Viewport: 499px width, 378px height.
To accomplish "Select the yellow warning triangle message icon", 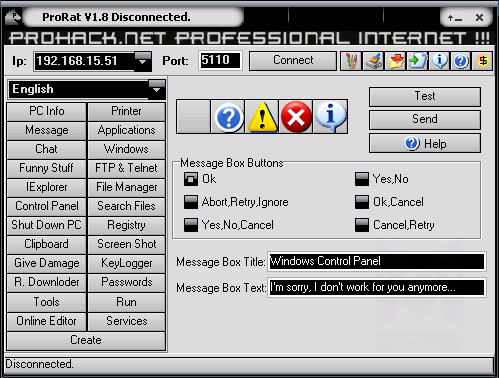I will tap(262, 116).
